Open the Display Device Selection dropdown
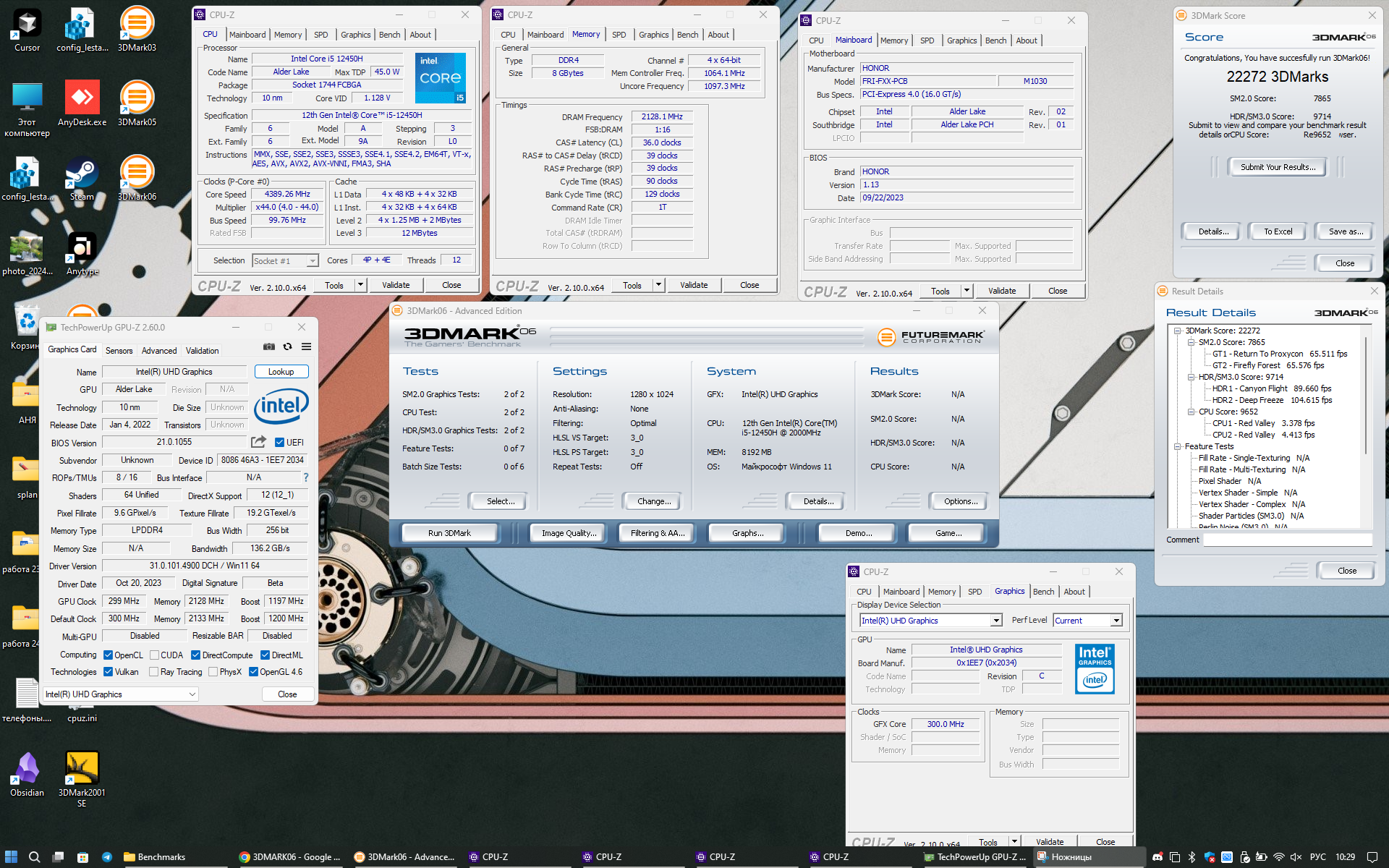The width and height of the screenshot is (1389, 868). pyautogui.click(x=930, y=620)
